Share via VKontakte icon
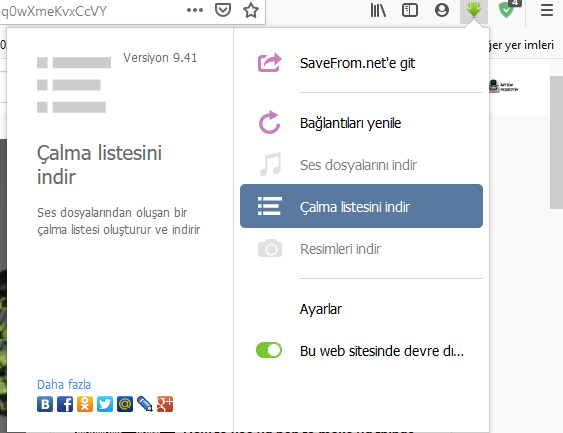This screenshot has height=433, width=563. (45, 404)
